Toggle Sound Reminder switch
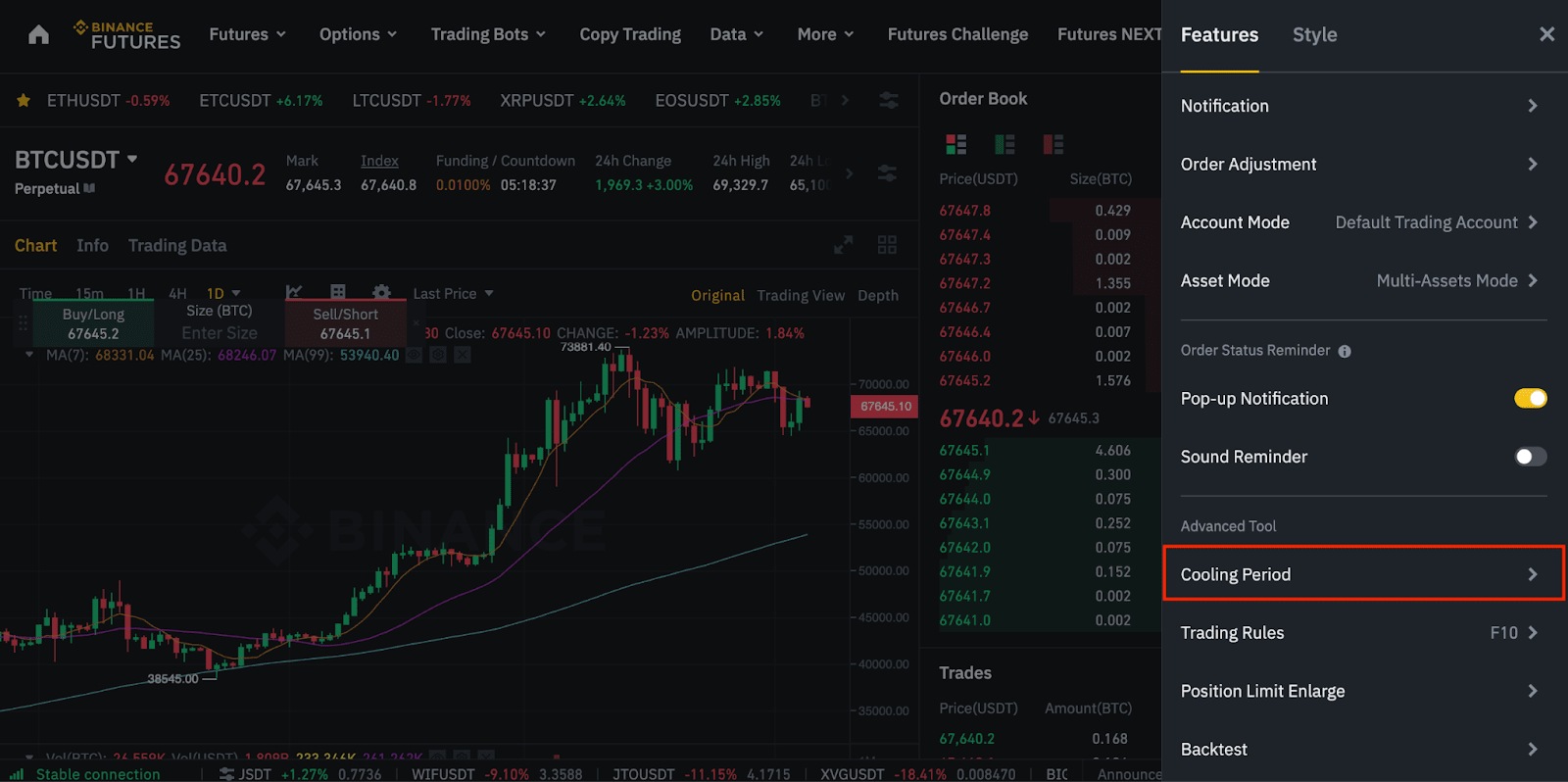Viewport: 1568px width, 782px height. coord(1530,457)
